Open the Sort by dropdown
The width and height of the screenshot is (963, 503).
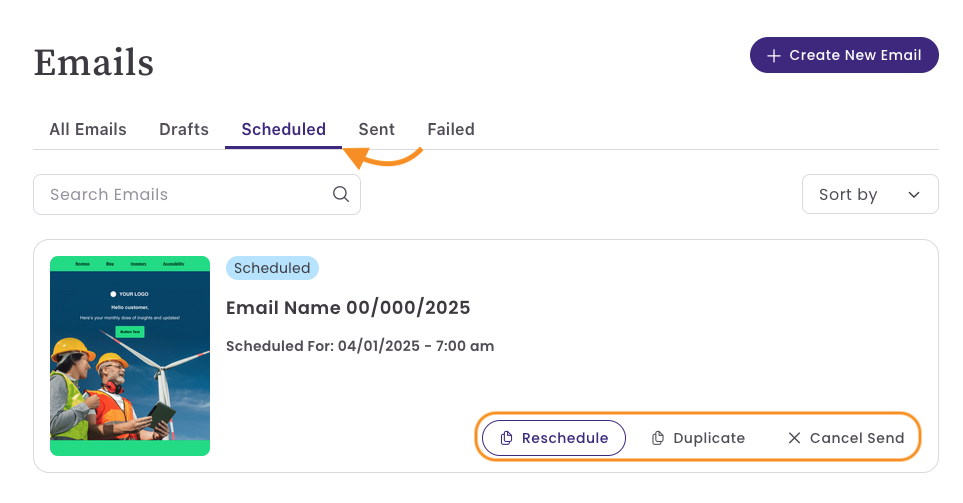[x=870, y=194]
